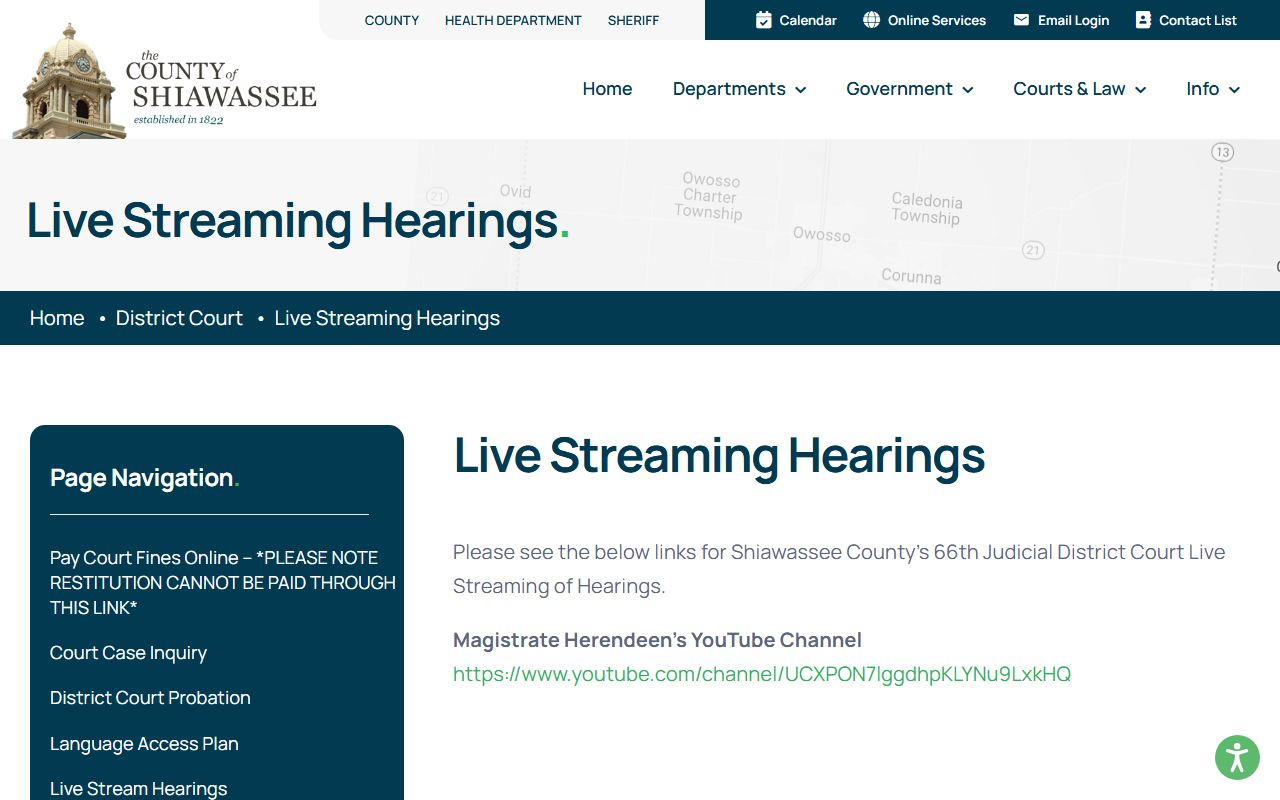Click the Email Login envelope icon
The width and height of the screenshot is (1280, 800).
pyautogui.click(x=1021, y=20)
